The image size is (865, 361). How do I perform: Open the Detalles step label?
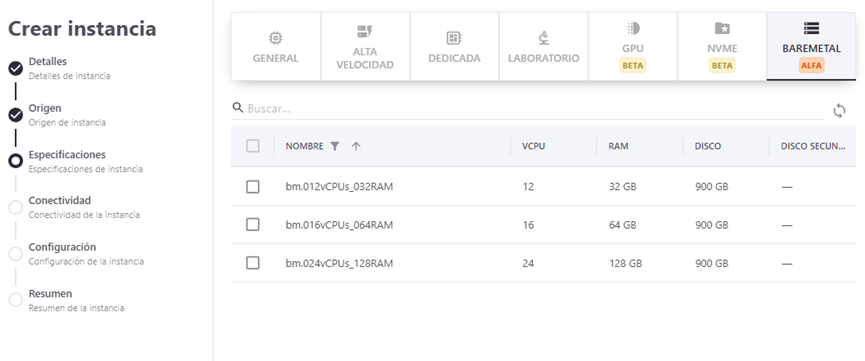[47, 61]
